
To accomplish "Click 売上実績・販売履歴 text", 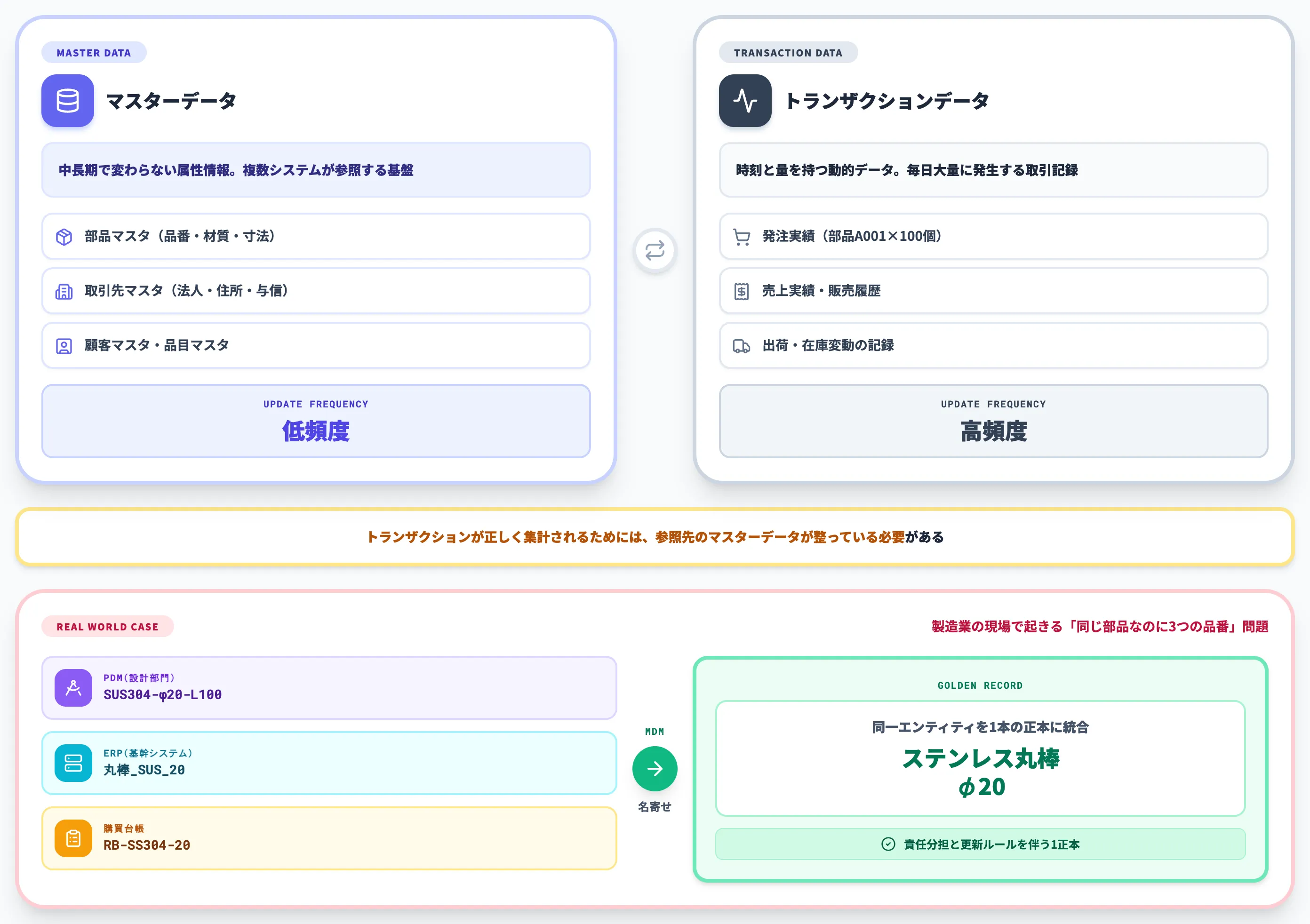I will click(x=822, y=291).
